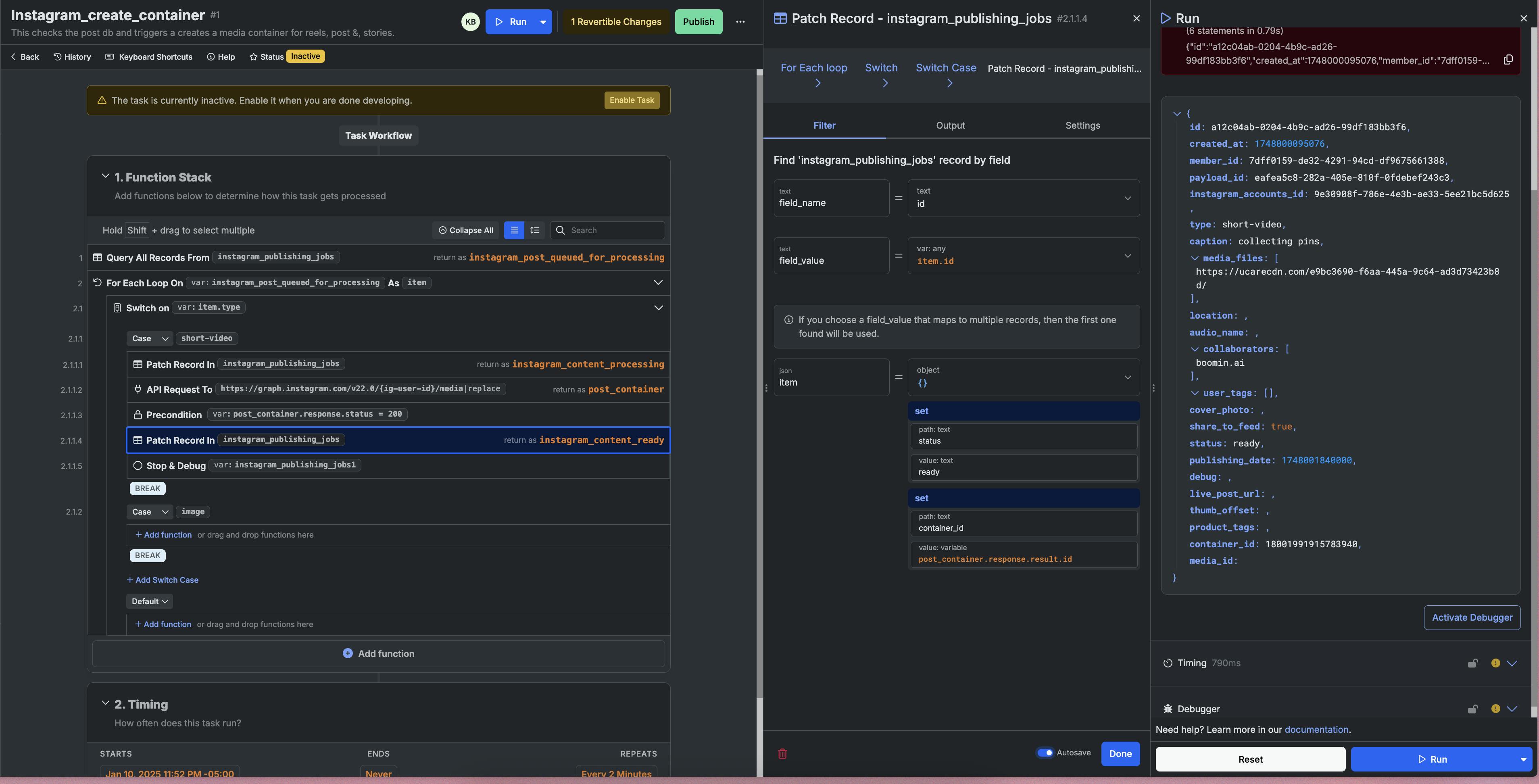Click the For Each Loop cycle icon
1539x784 pixels.
[x=97, y=283]
